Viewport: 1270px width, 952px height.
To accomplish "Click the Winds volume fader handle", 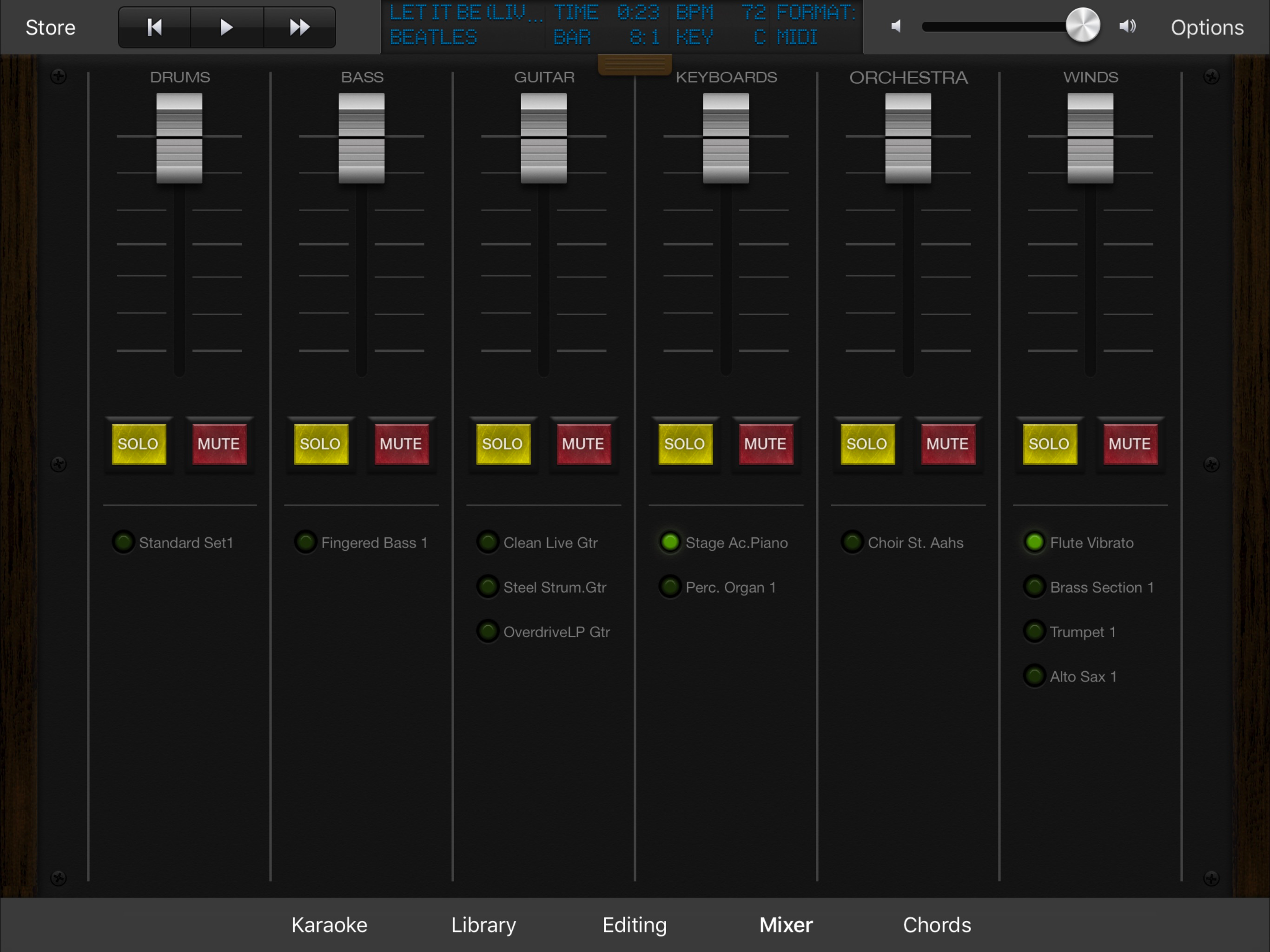I will [1090, 139].
